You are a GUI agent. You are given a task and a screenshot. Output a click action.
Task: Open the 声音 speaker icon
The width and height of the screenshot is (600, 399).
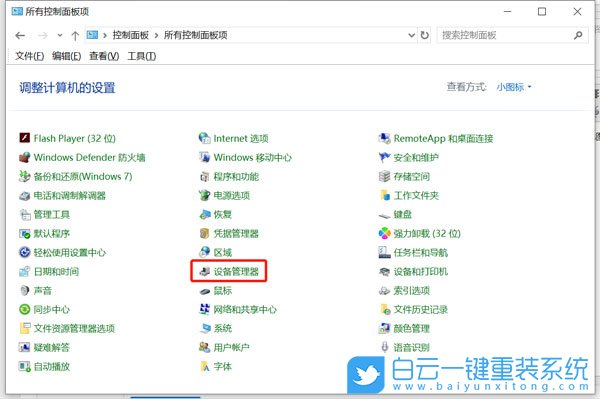pos(24,290)
